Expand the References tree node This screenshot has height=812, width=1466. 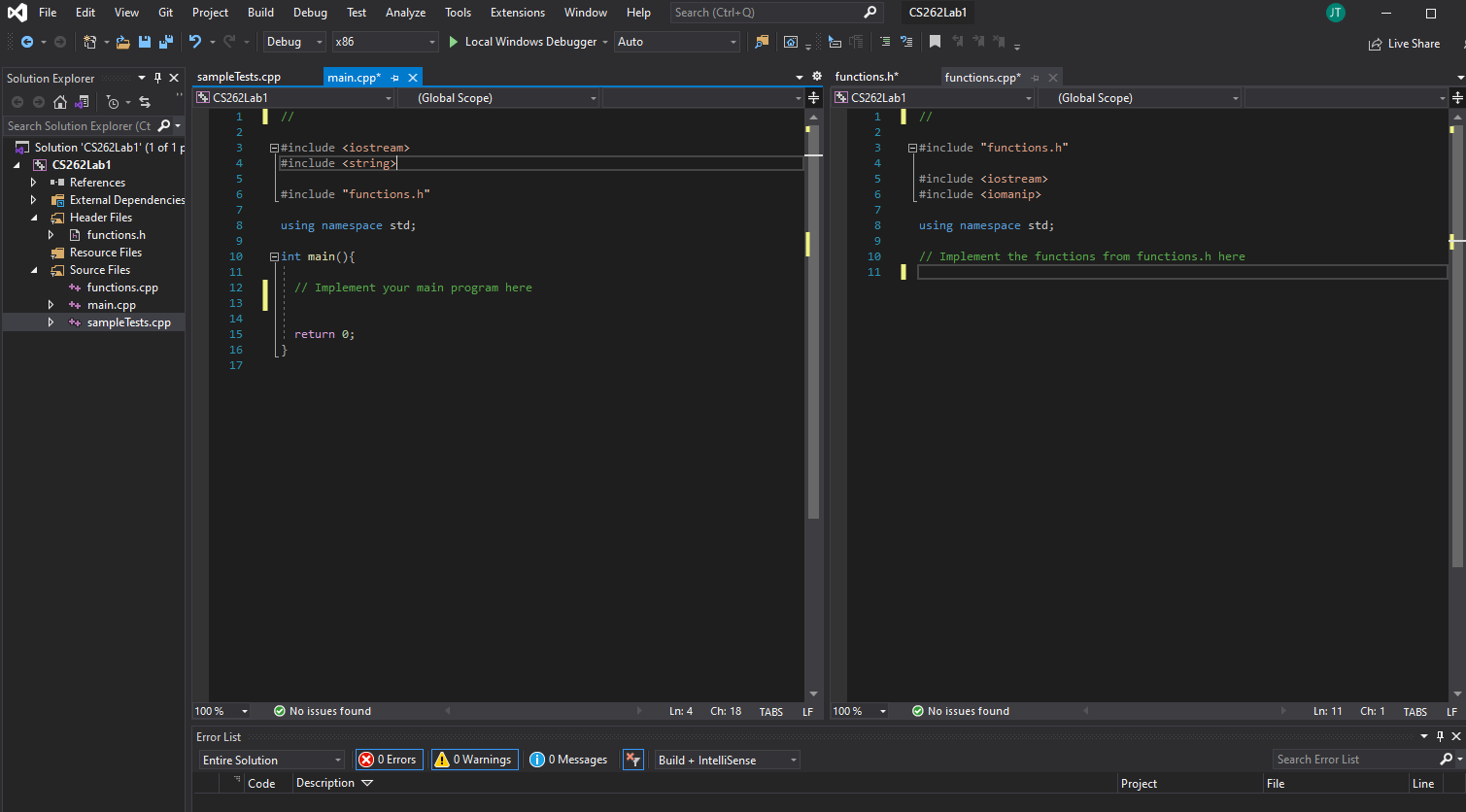point(34,183)
